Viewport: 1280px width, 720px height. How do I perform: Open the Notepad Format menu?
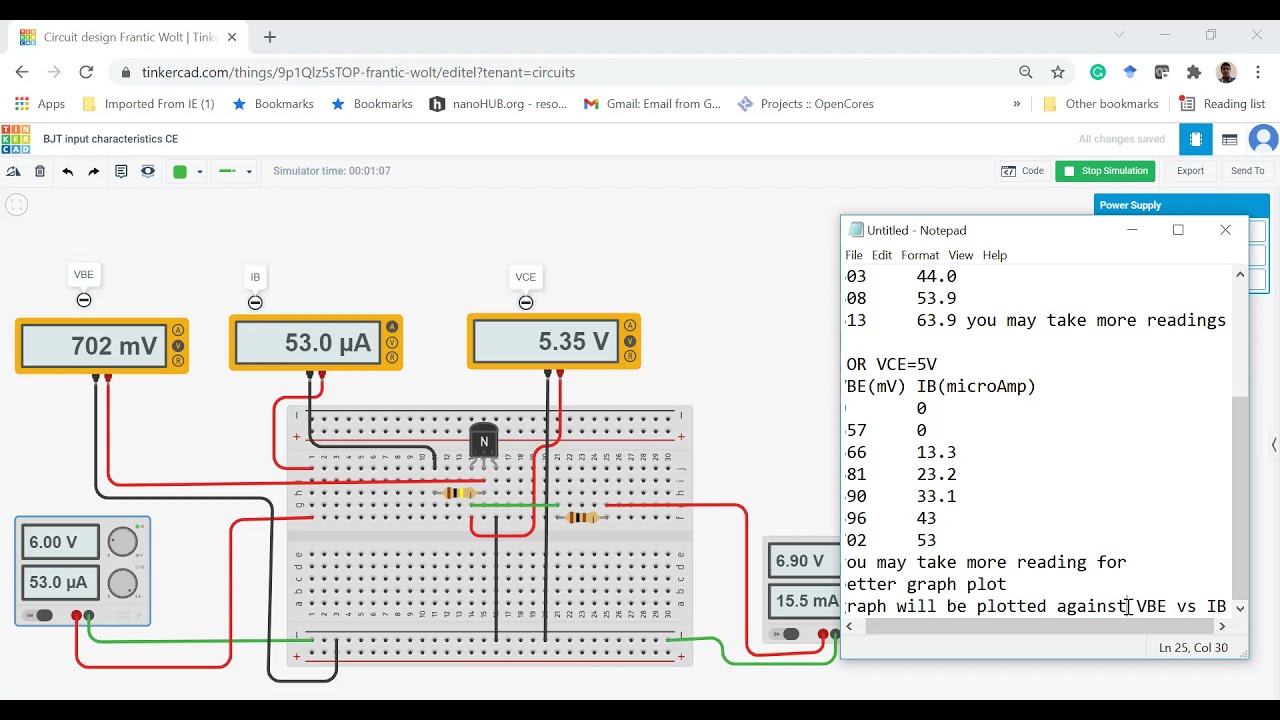(x=920, y=255)
